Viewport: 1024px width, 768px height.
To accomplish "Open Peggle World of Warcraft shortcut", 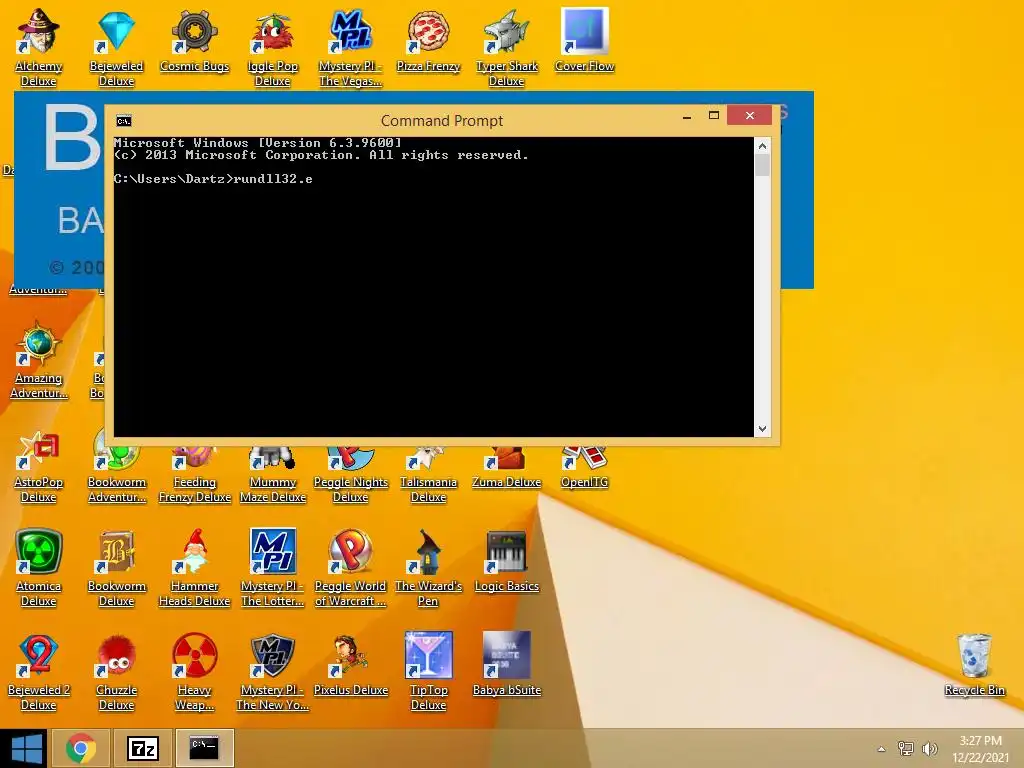I will pyautogui.click(x=350, y=567).
